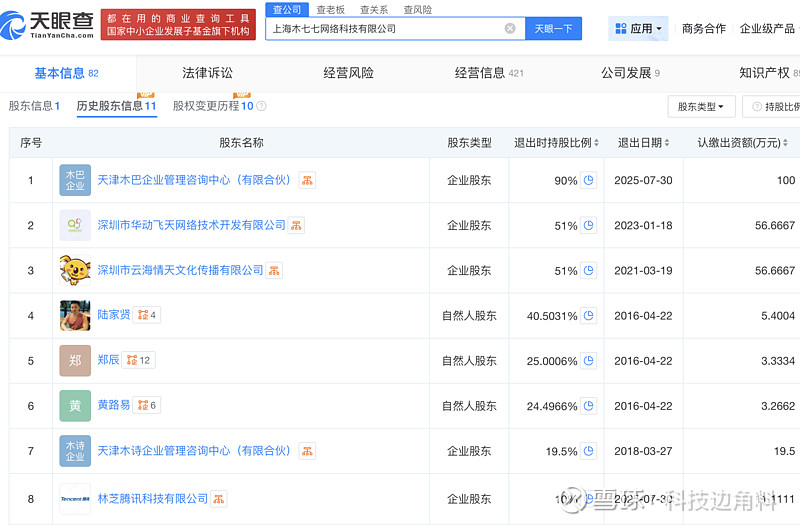Open 林芝腾讯科技有限公司 company link

coord(153,499)
